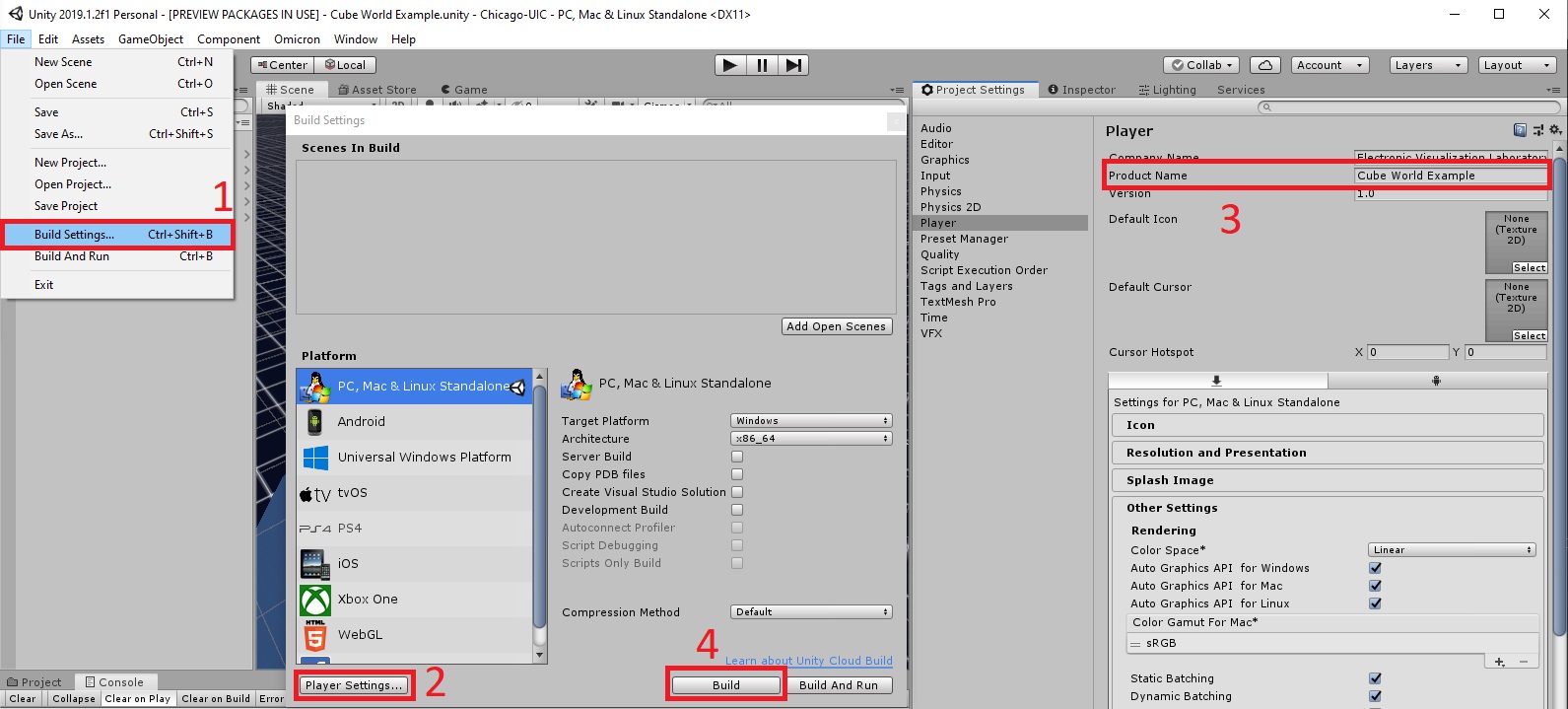Viewport: 1568px width, 709px height.
Task: Select the PC, Mac & Linux Standalone platform
Action: 414,387
